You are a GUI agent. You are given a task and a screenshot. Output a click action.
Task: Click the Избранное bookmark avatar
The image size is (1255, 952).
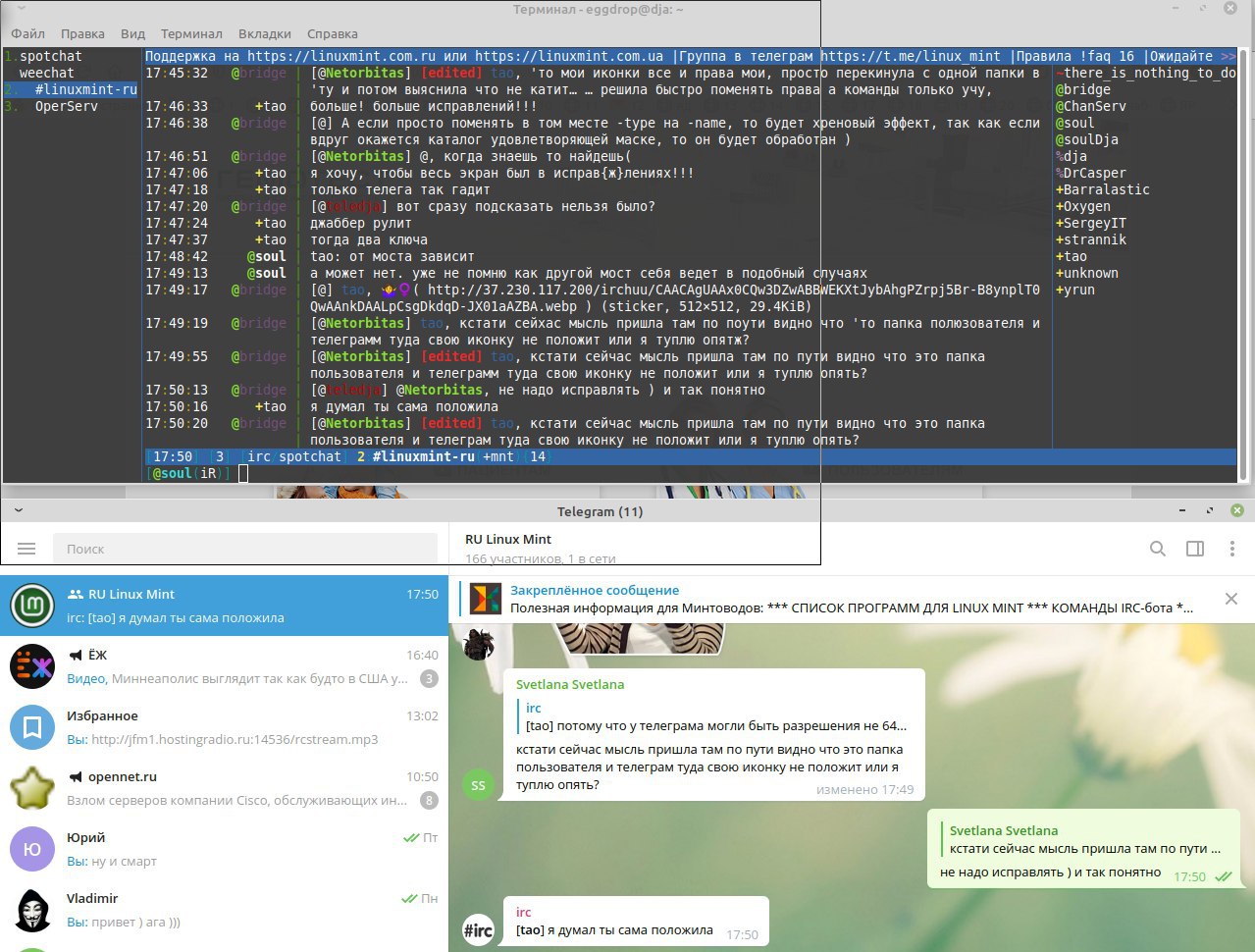click(x=32, y=727)
